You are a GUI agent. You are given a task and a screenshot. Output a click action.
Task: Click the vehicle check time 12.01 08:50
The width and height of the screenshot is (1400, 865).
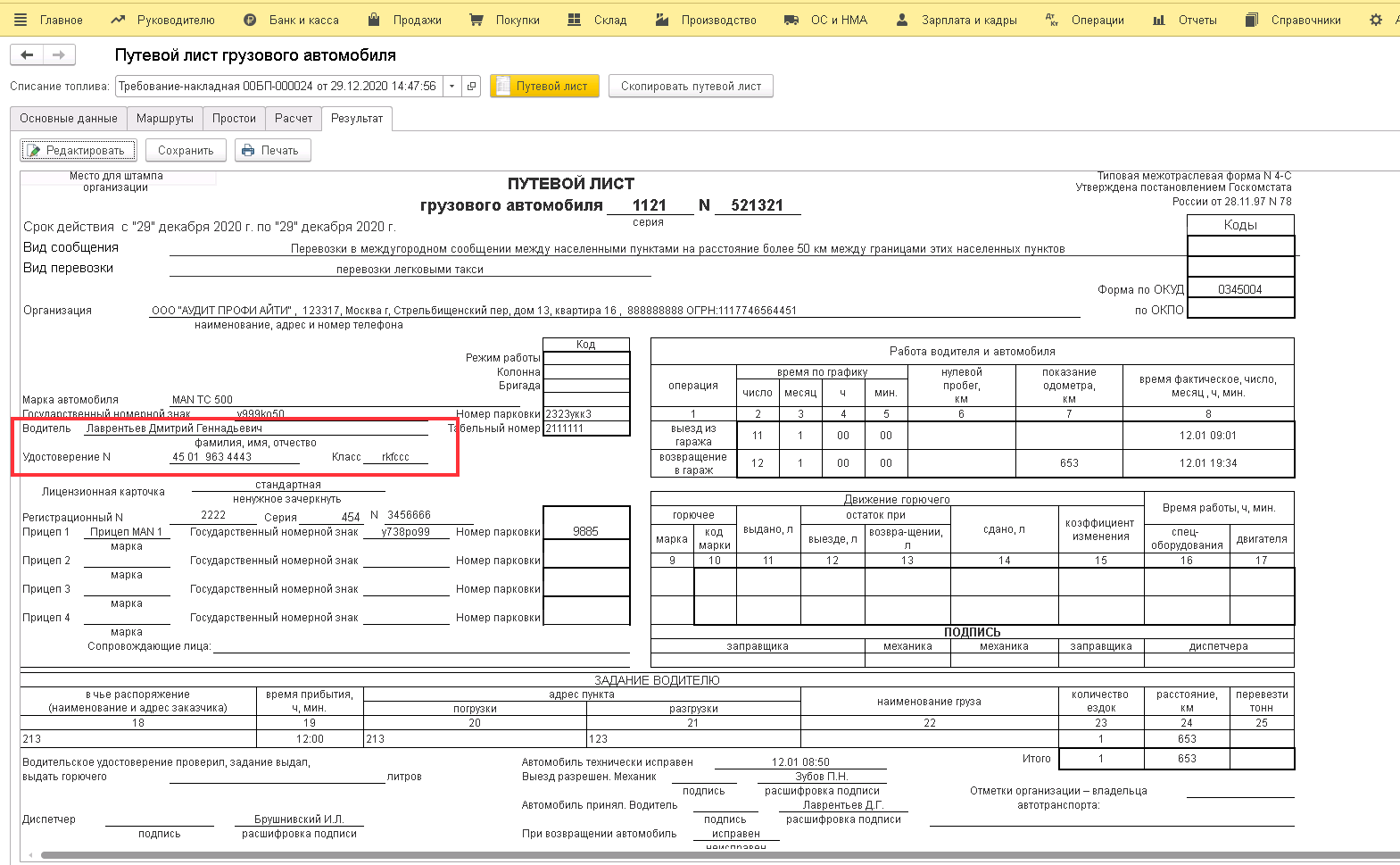(800, 762)
